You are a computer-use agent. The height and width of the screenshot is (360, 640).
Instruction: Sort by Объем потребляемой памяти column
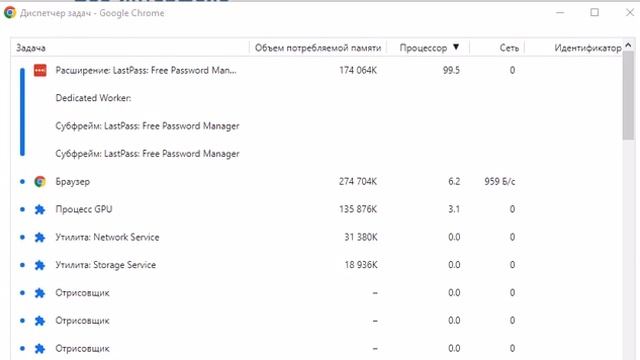[318, 48]
